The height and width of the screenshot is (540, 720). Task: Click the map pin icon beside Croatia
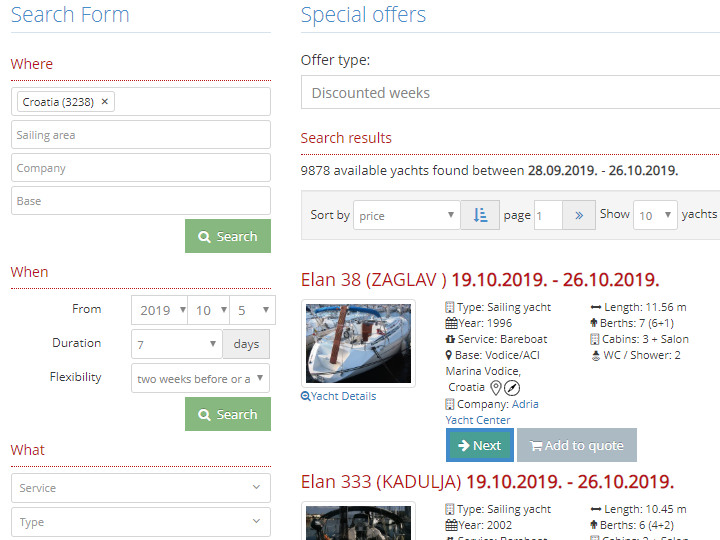(495, 387)
